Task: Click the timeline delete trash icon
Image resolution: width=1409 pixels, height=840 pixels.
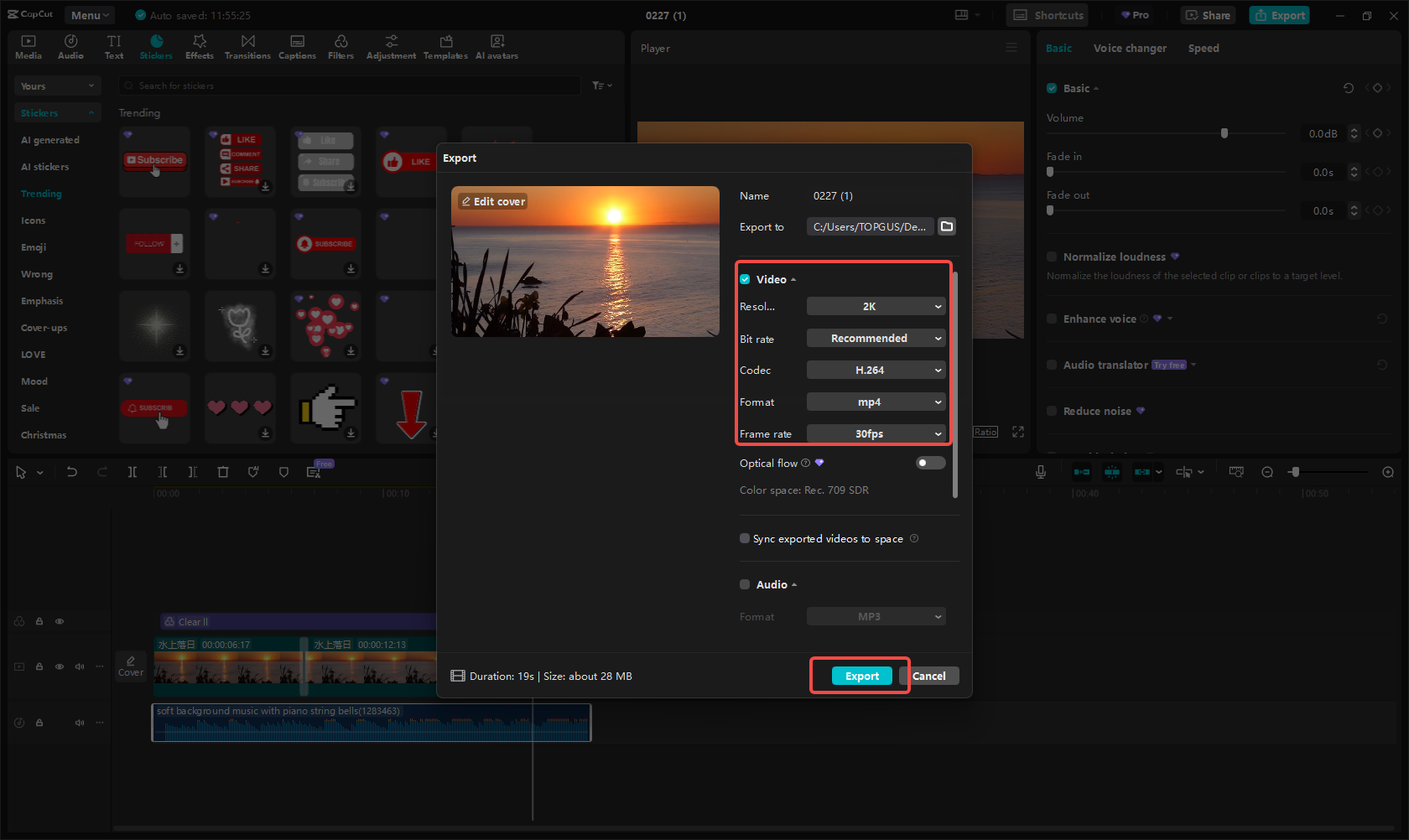Action: 223,472
